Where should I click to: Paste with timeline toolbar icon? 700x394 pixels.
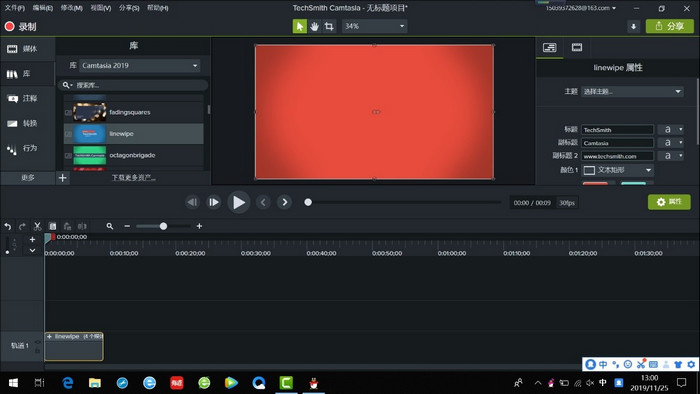tap(67, 226)
